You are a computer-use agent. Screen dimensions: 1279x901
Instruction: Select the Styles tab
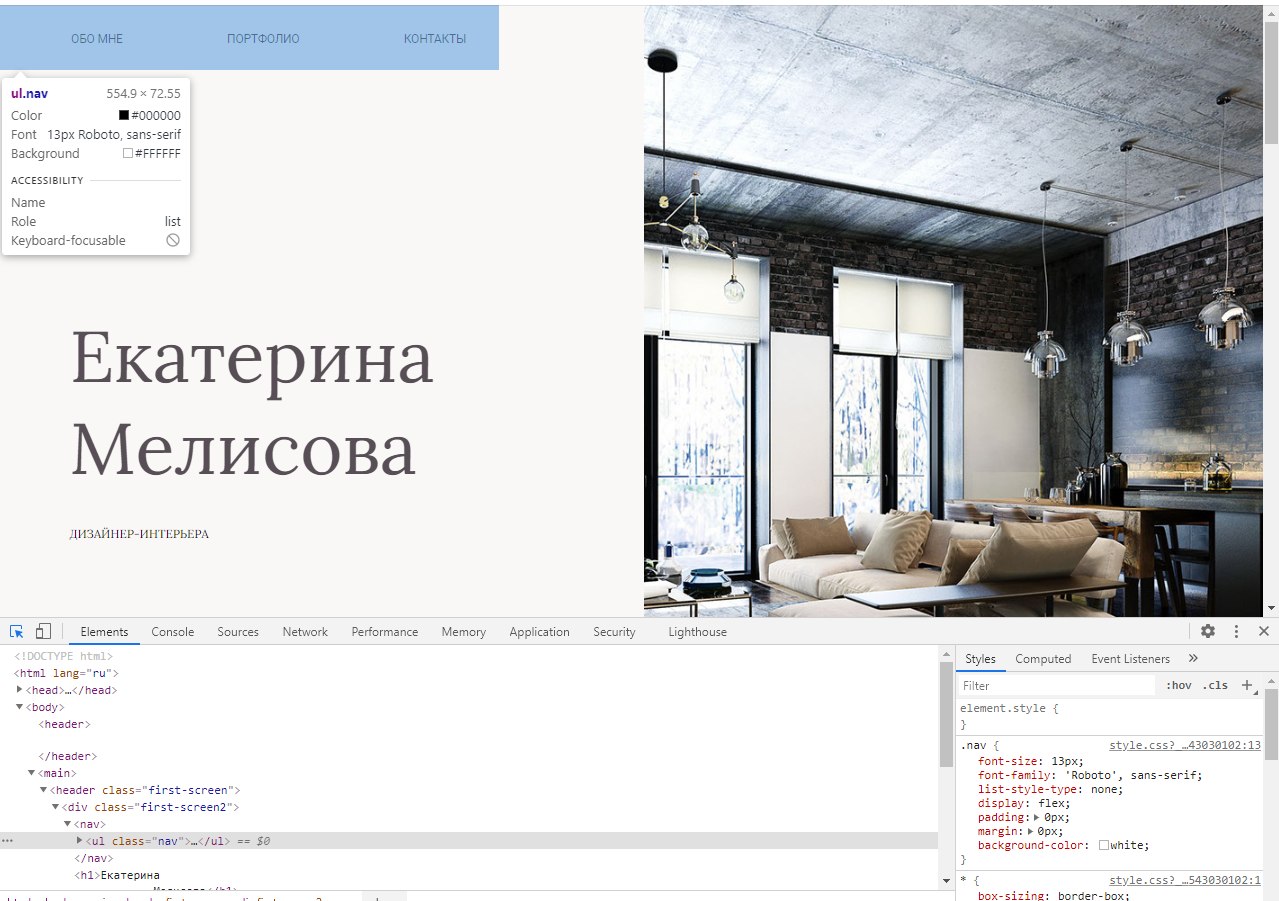pyautogui.click(x=981, y=659)
